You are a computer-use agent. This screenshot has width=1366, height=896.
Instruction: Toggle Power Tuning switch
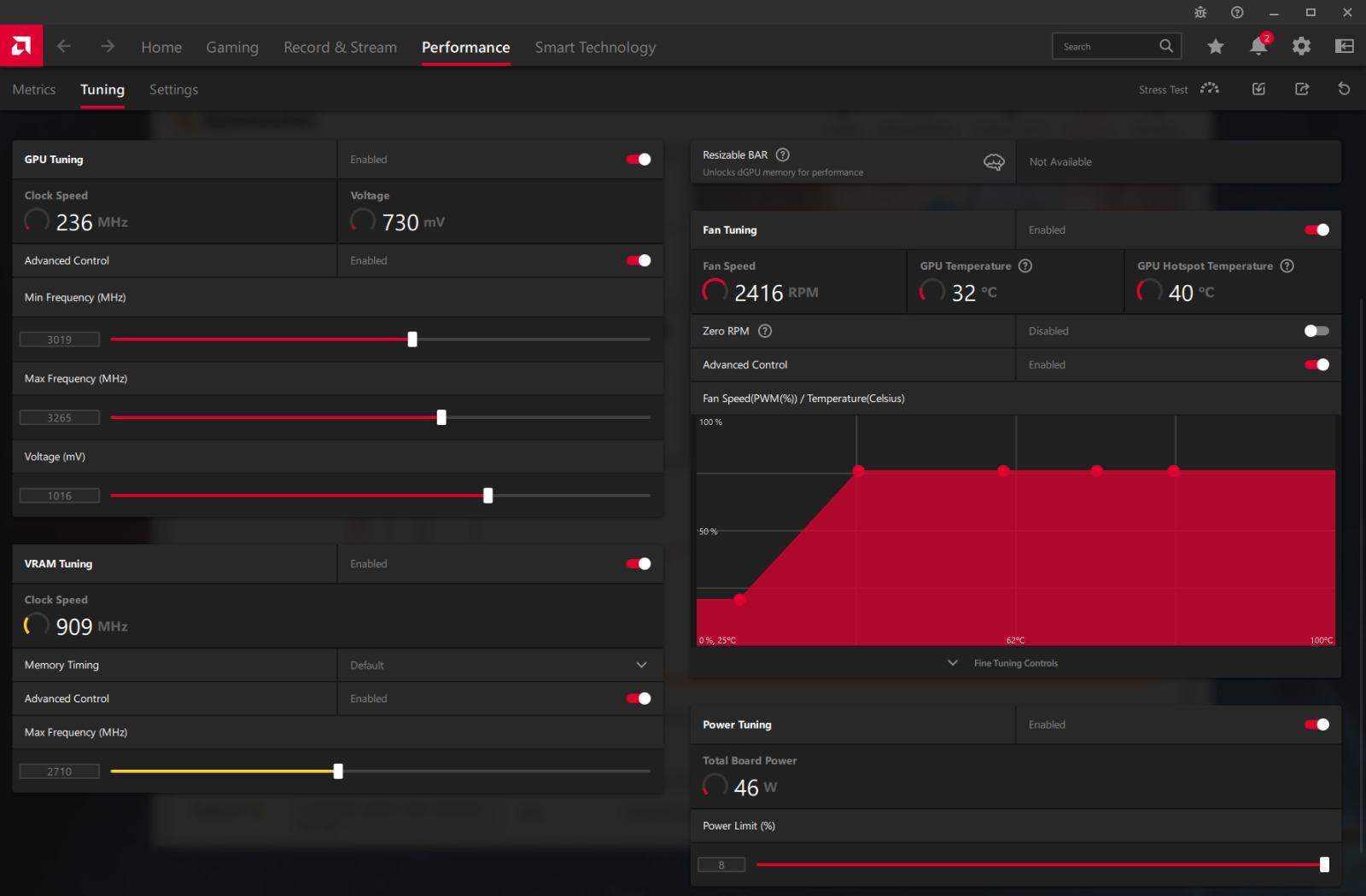point(1317,724)
